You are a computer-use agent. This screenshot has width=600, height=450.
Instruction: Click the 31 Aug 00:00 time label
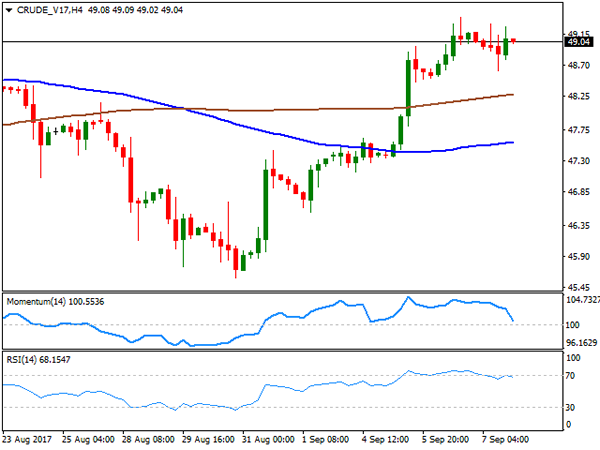pyautogui.click(x=268, y=439)
